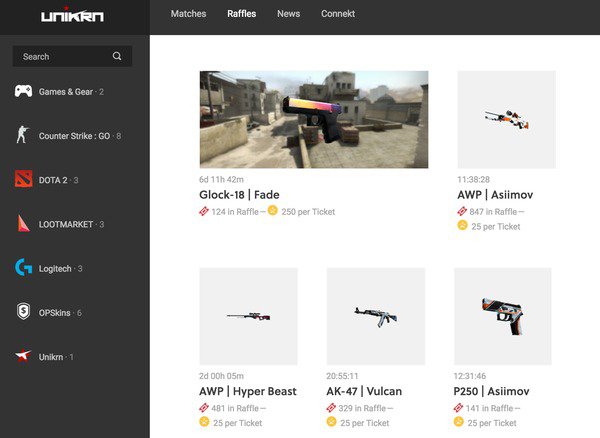Click coin icon beside 250 per Ticket
Image resolution: width=600 pixels, height=438 pixels.
[272, 210]
